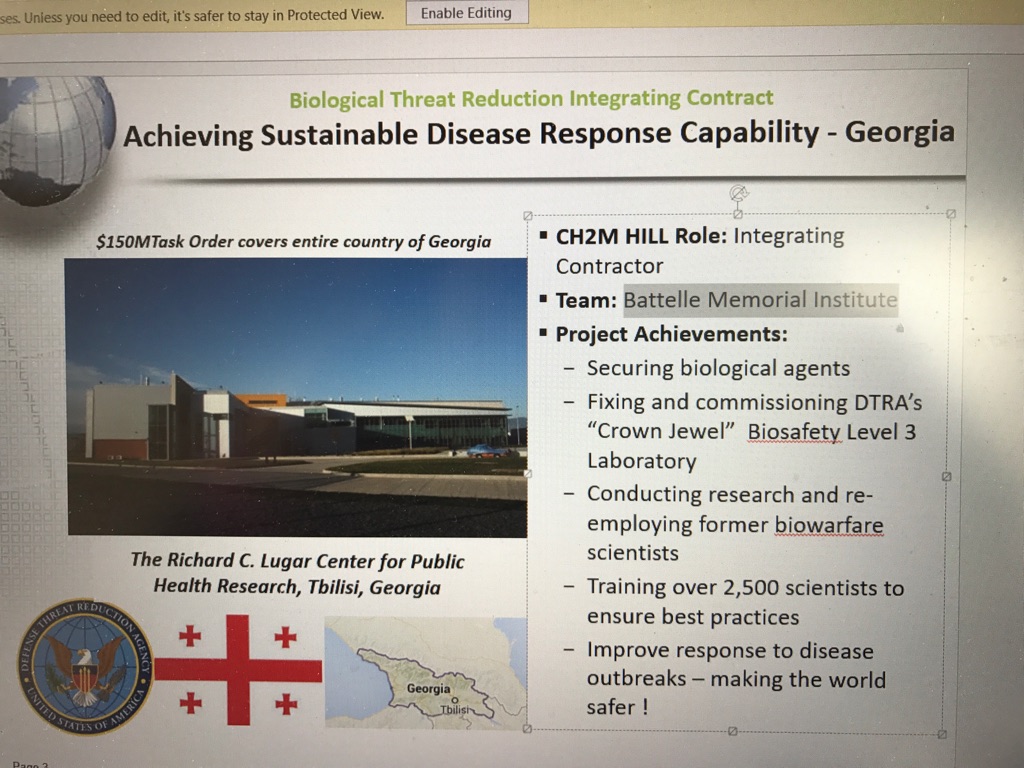1024x768 pixels.
Task: Click the highlighted Battelle Memorial Institute text
Action: tap(760, 299)
